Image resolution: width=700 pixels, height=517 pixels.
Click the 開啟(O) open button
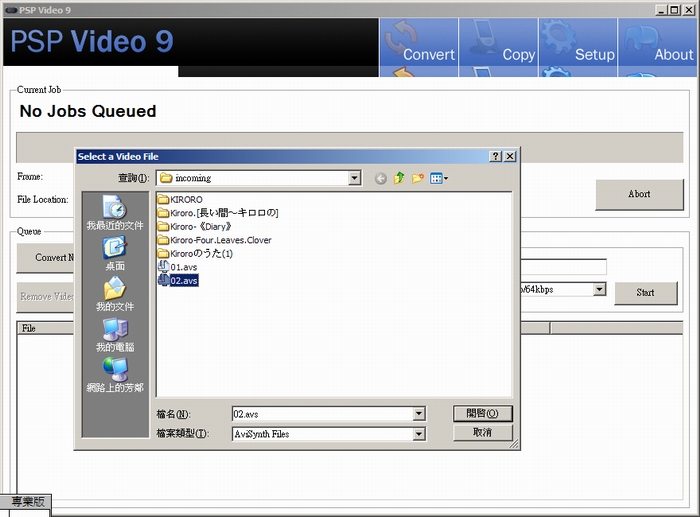[483, 413]
